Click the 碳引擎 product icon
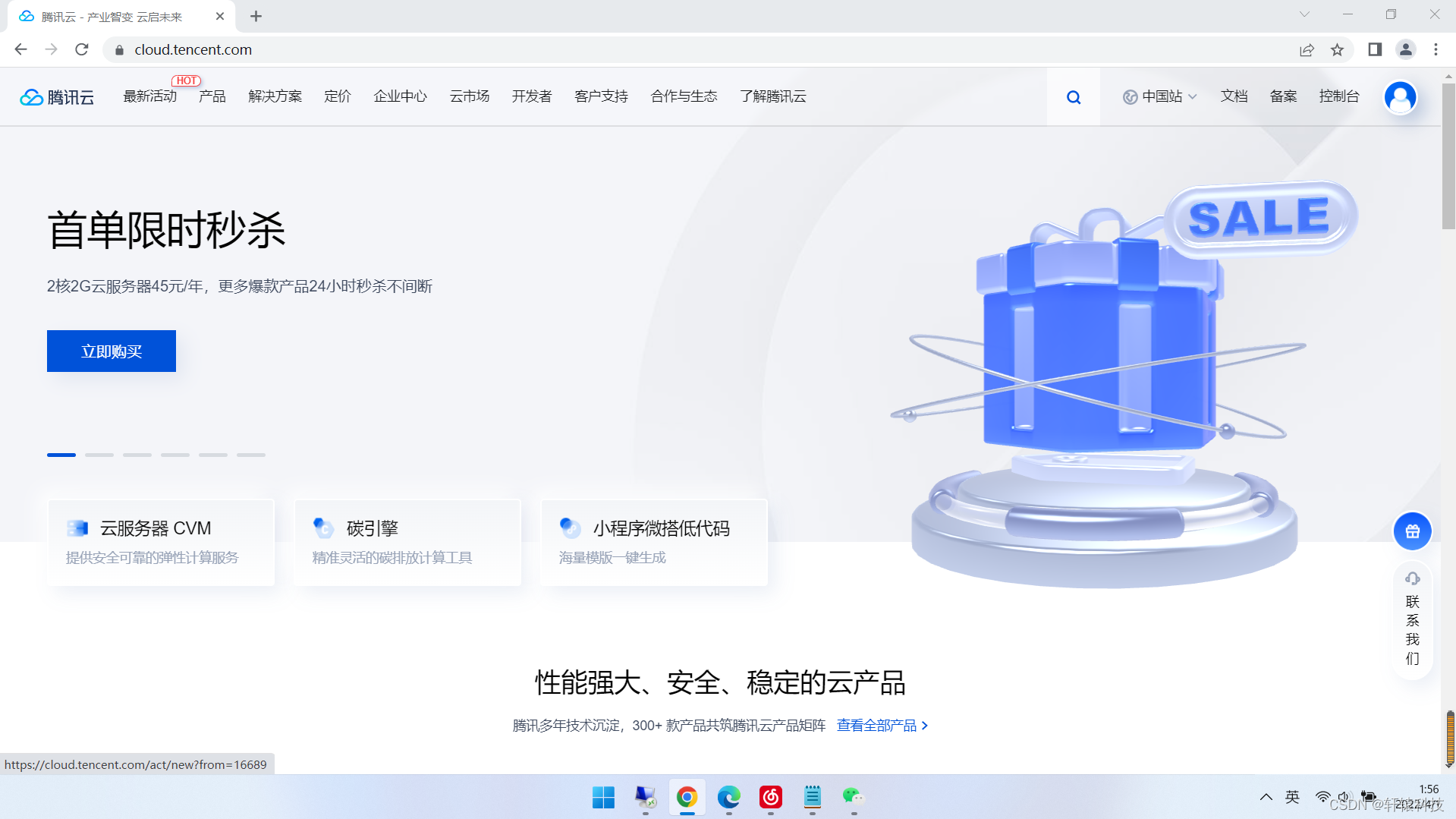 [x=323, y=528]
